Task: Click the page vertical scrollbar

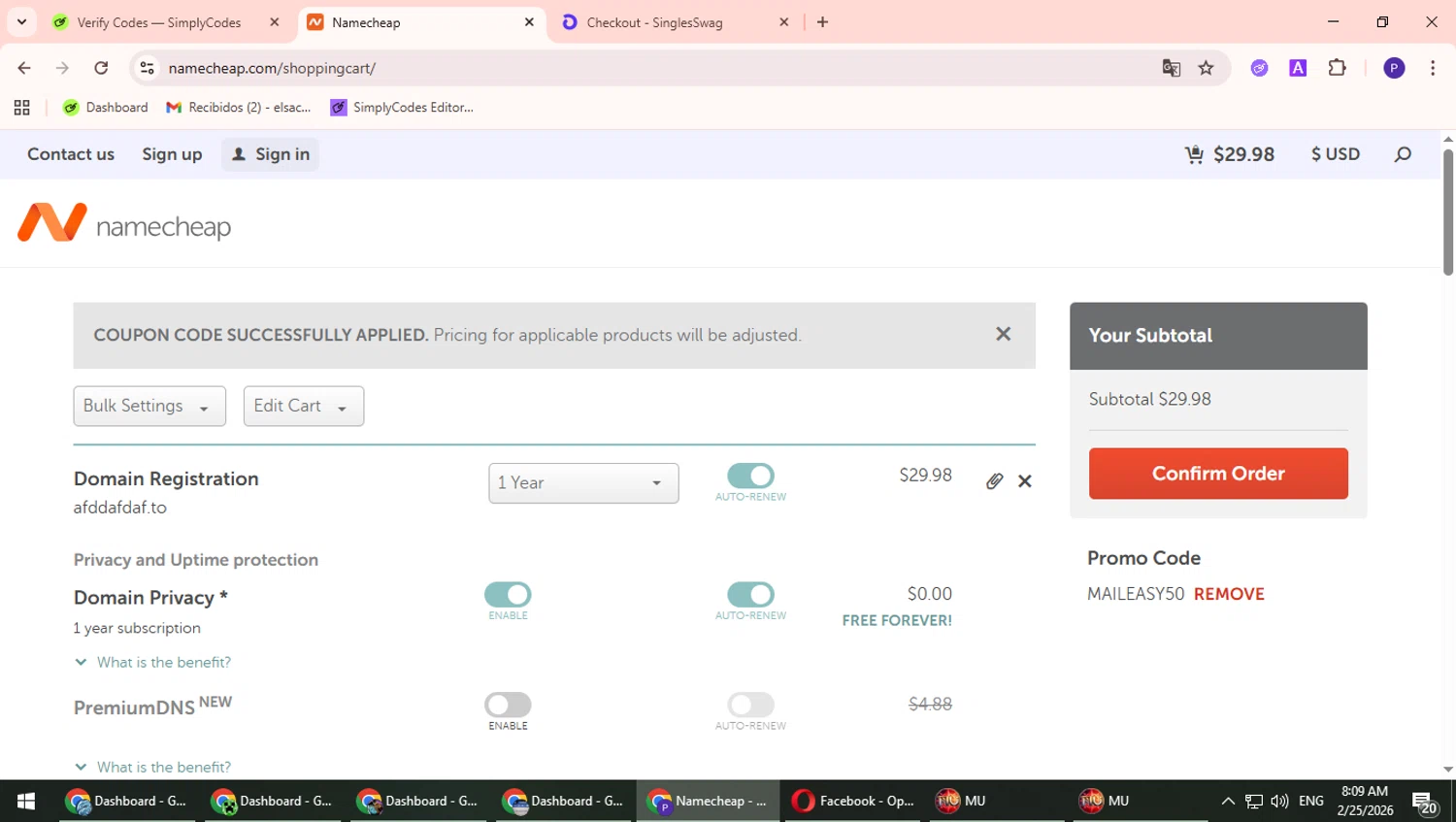Action: pos(1448,214)
